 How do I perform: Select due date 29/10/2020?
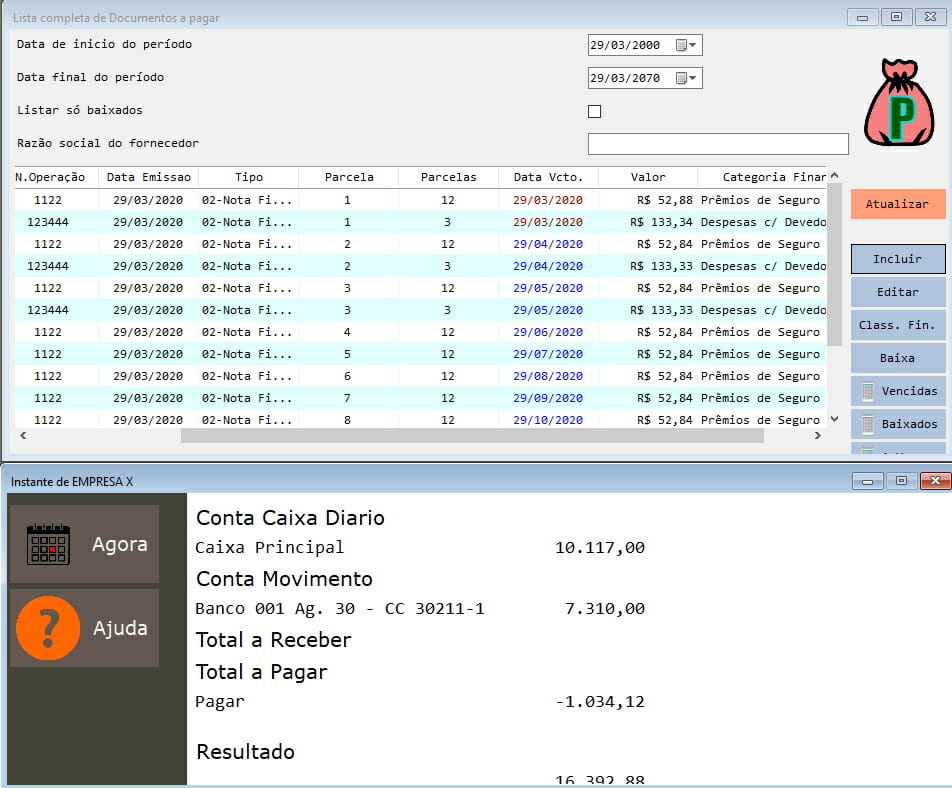[548, 420]
